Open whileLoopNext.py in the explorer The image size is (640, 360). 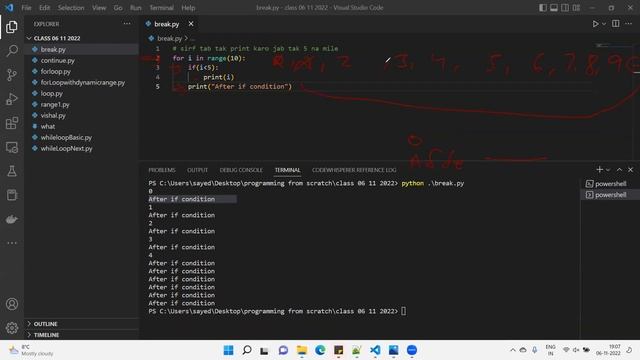(x=67, y=149)
